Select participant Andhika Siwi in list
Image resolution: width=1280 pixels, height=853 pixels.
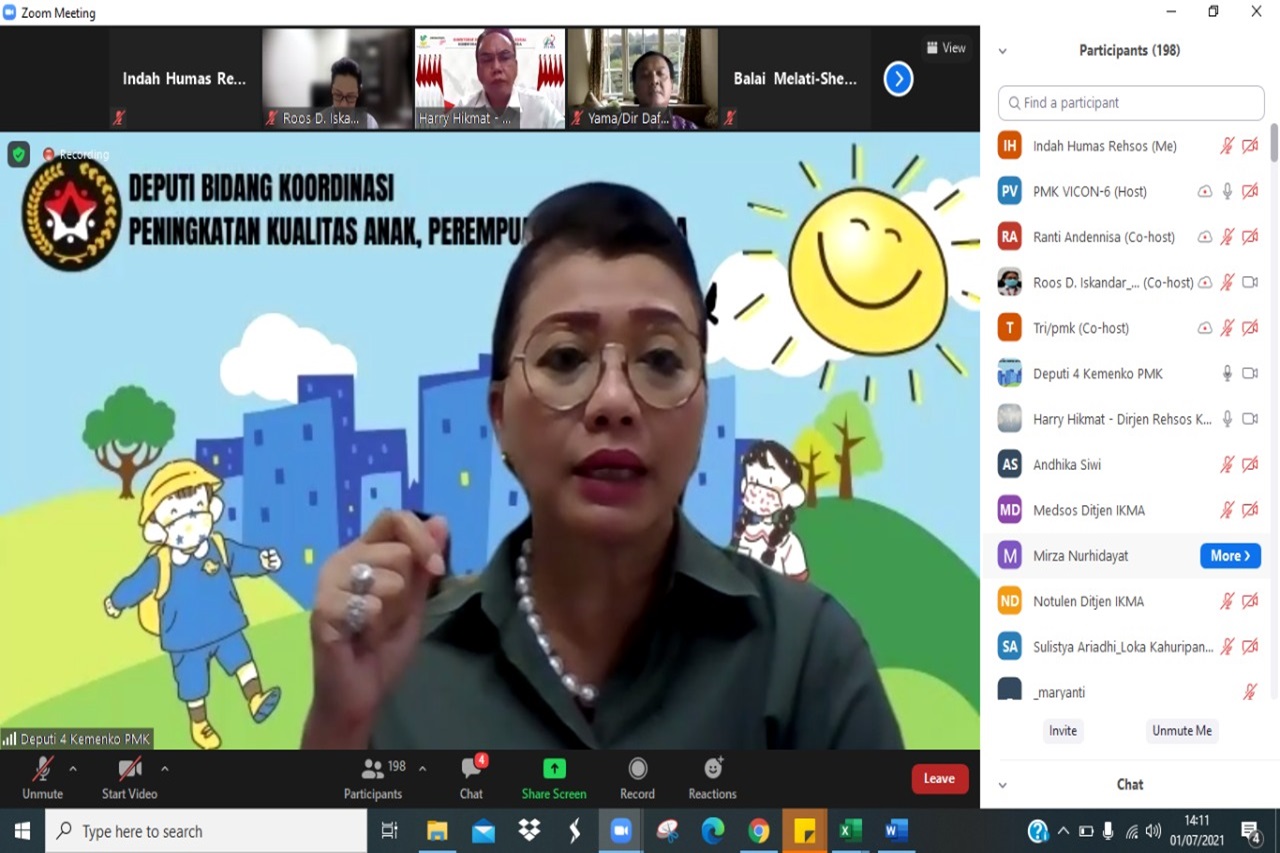coord(1131,464)
